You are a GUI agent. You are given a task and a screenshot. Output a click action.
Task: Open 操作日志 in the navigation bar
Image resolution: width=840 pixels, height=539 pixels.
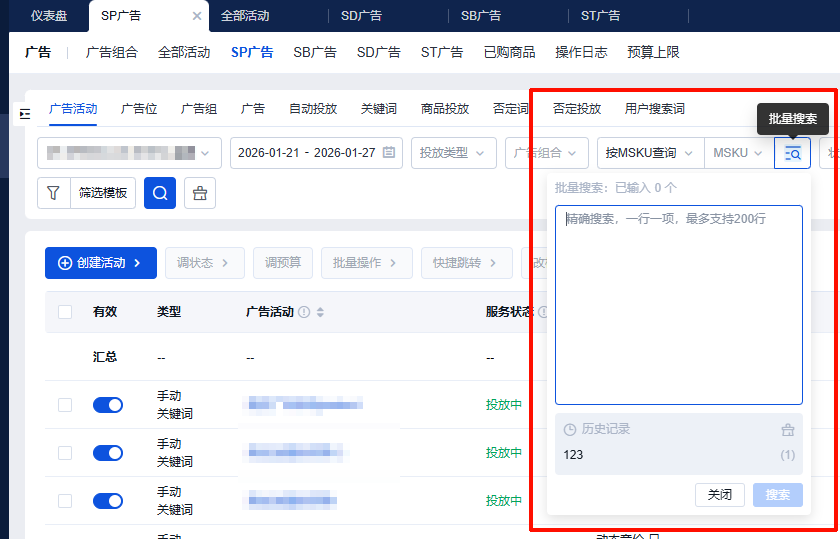coord(581,52)
